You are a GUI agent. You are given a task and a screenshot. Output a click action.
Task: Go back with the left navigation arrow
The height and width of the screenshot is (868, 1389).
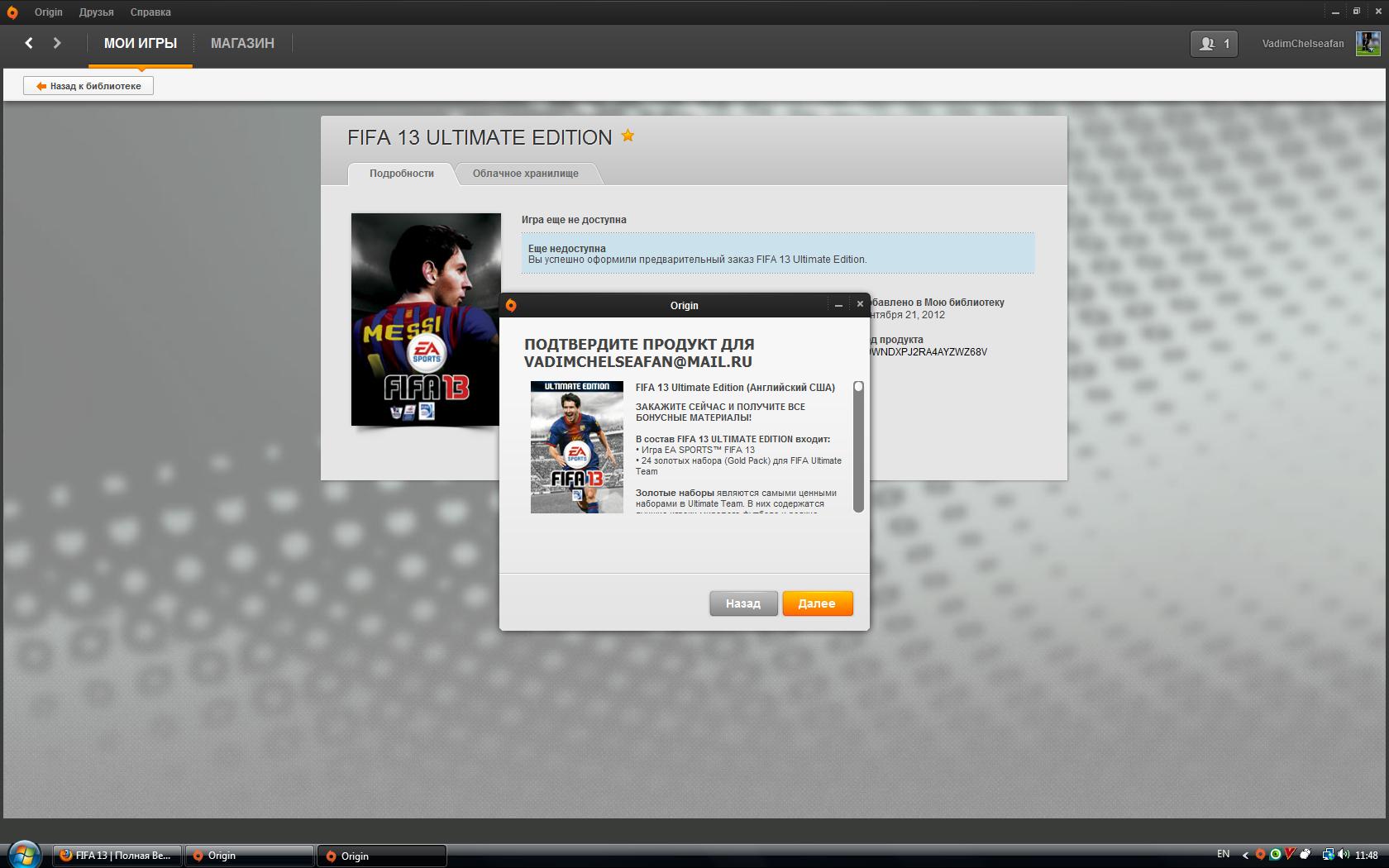coord(29,43)
